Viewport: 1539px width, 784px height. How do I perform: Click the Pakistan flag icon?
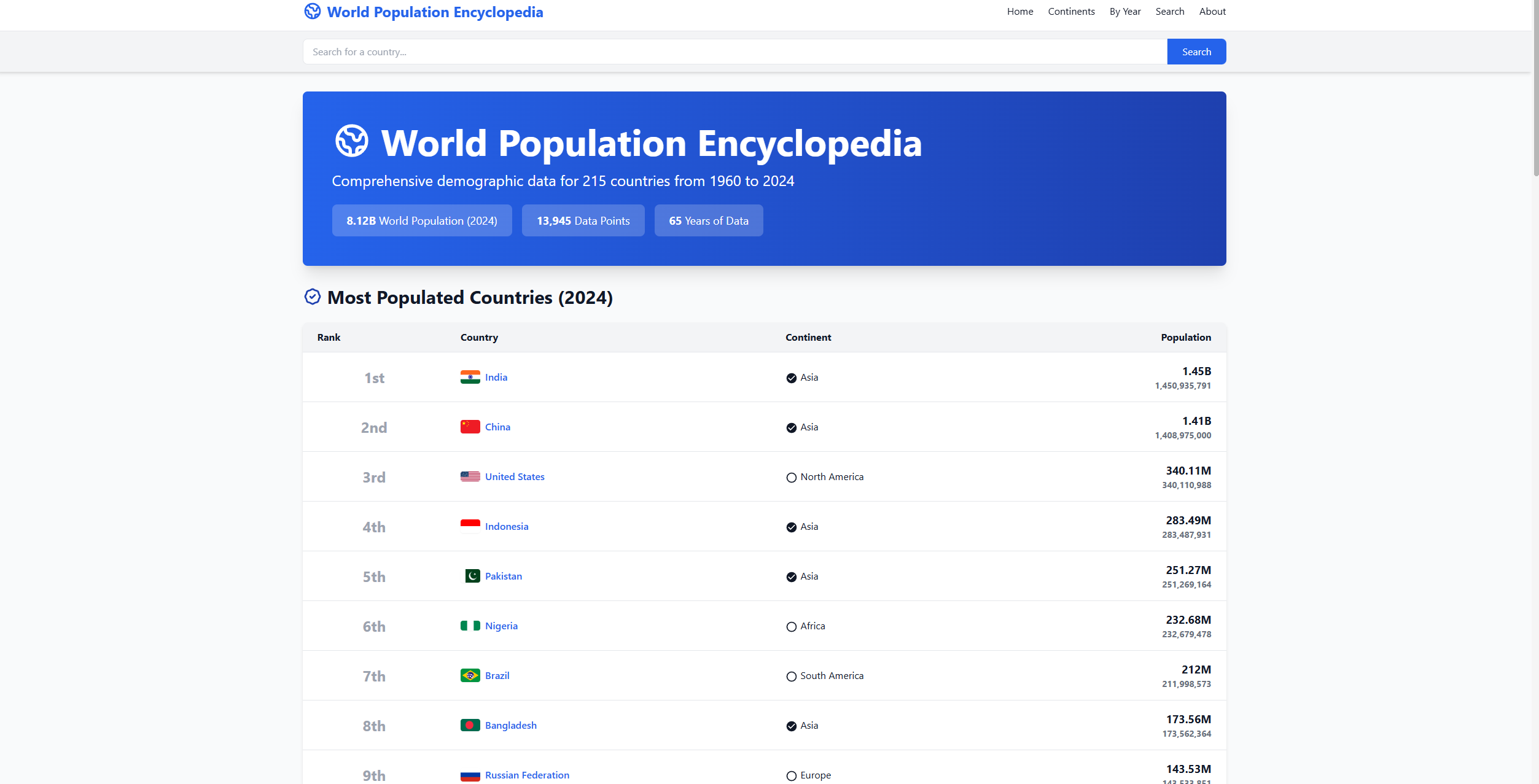[472, 576]
